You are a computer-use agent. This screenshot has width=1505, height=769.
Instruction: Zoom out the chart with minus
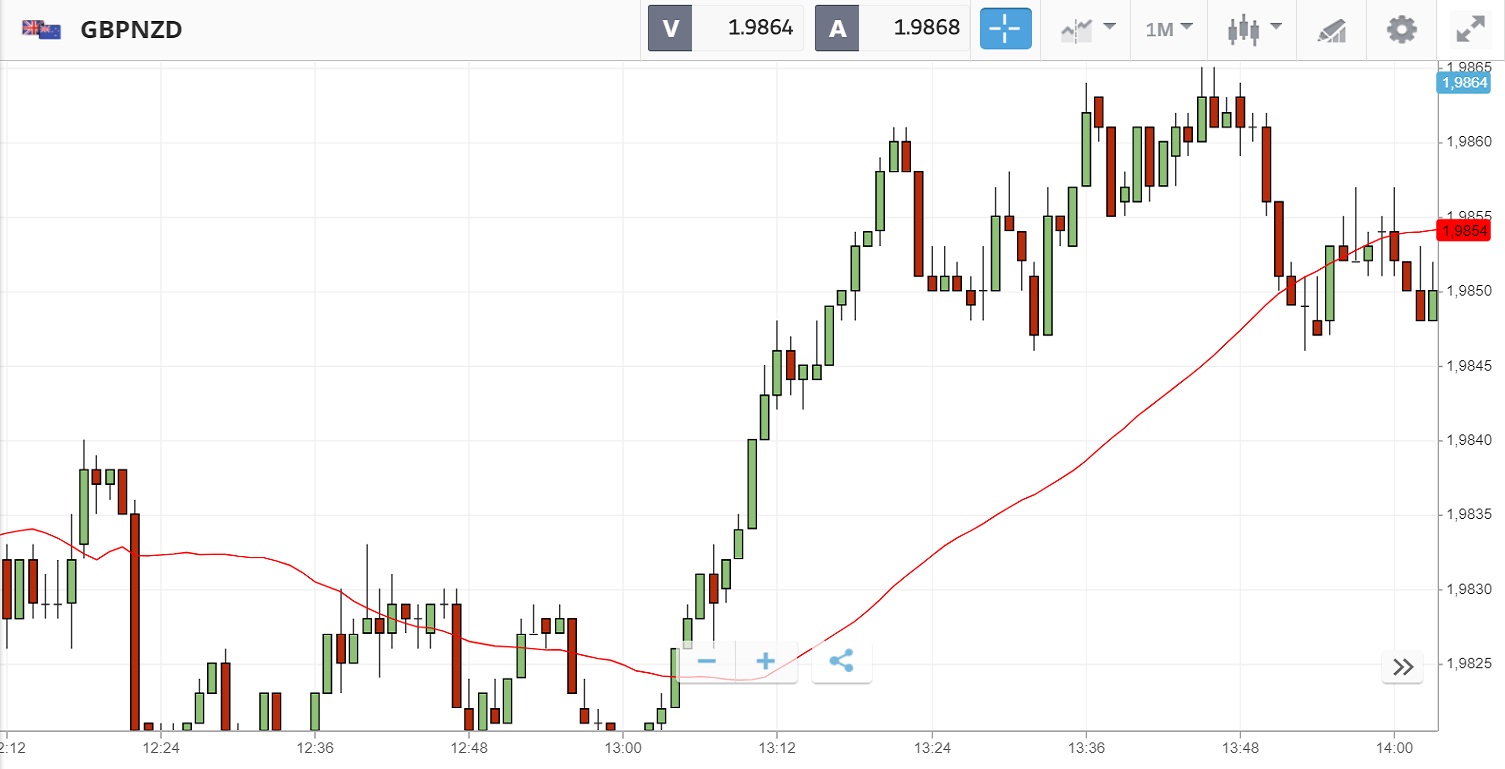tap(706, 662)
